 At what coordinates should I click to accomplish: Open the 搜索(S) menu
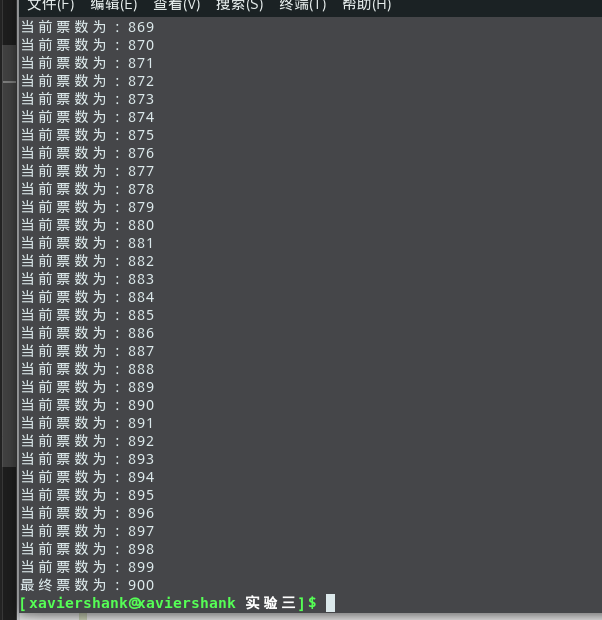click(x=239, y=6)
